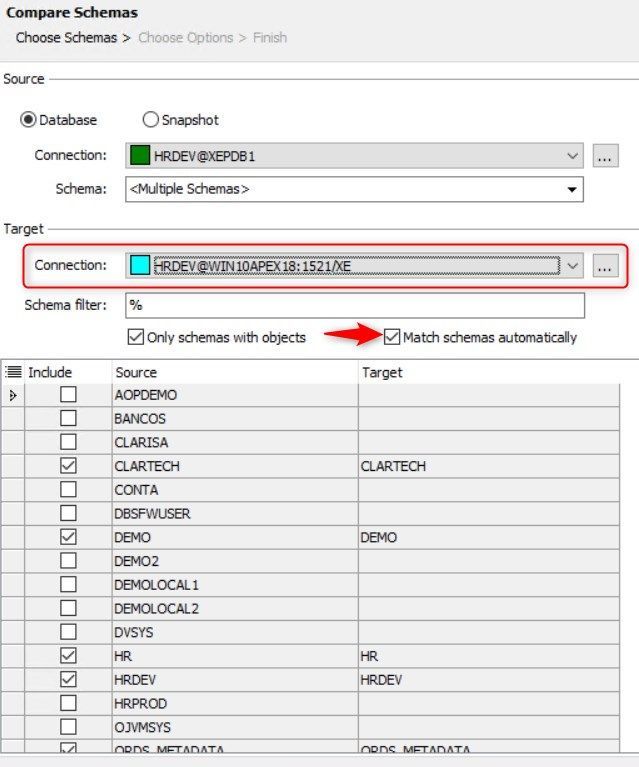Select the DBSFWUSER source cell
Screen dimensions: 639x767
tap(235, 514)
